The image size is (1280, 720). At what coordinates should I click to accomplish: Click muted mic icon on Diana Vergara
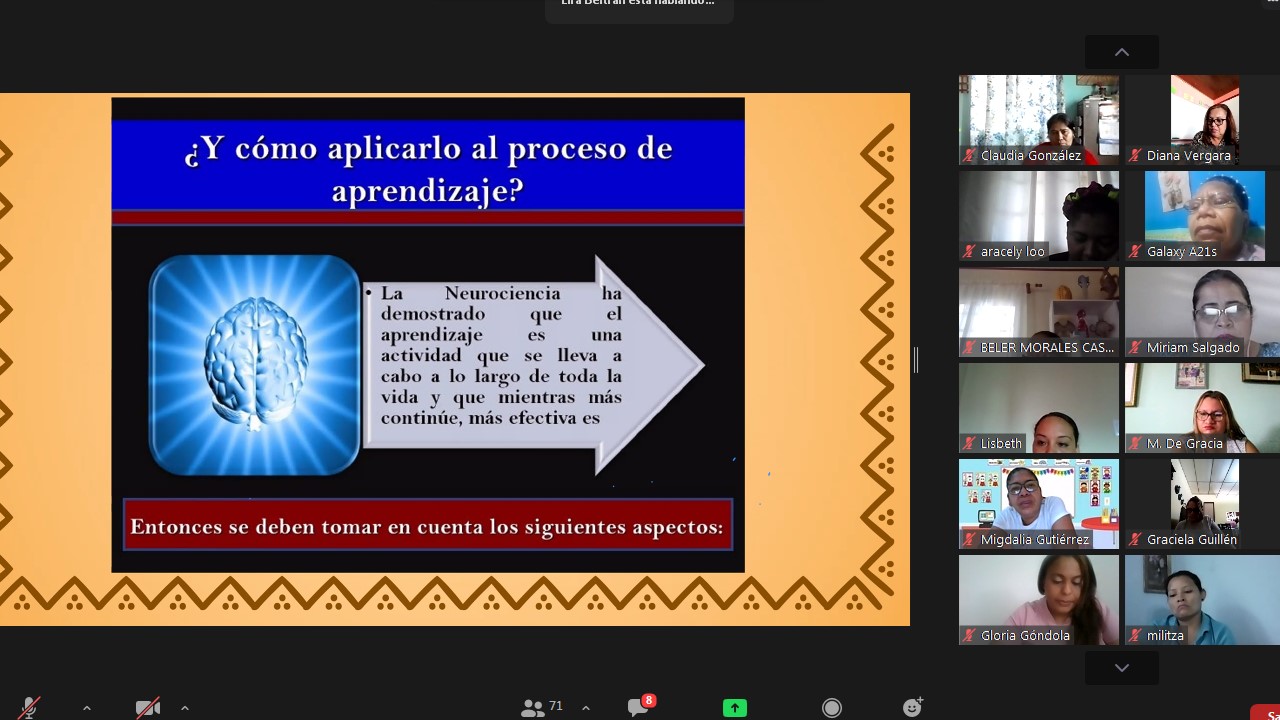(1135, 156)
